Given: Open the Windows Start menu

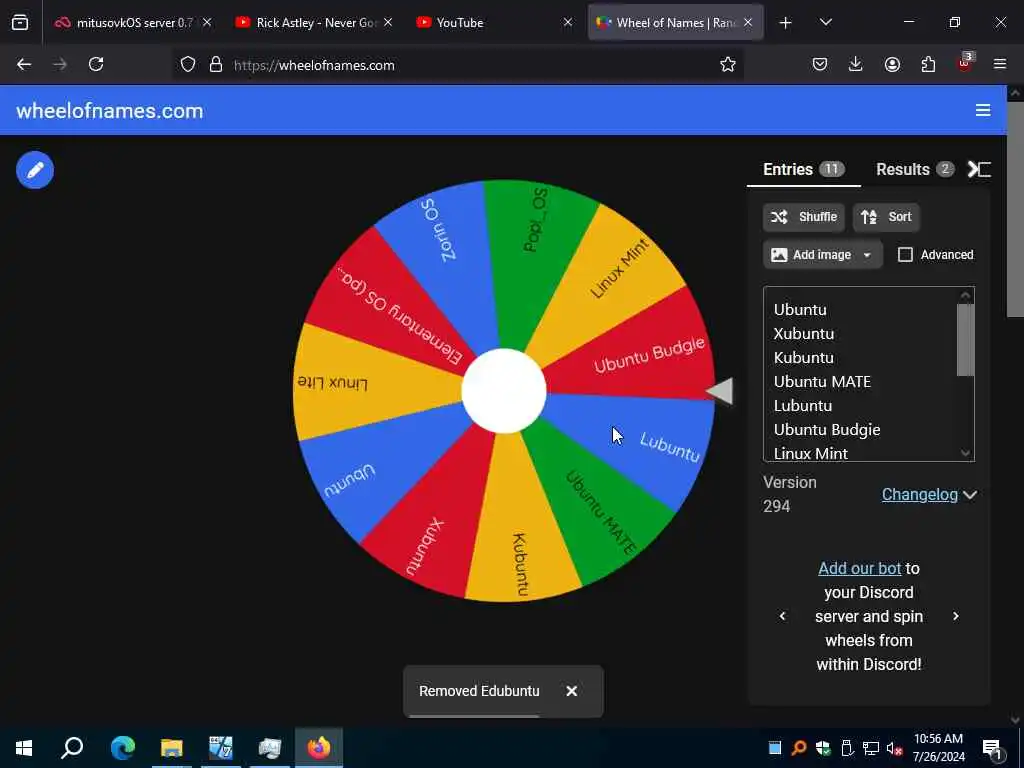Looking at the screenshot, I should point(24,748).
